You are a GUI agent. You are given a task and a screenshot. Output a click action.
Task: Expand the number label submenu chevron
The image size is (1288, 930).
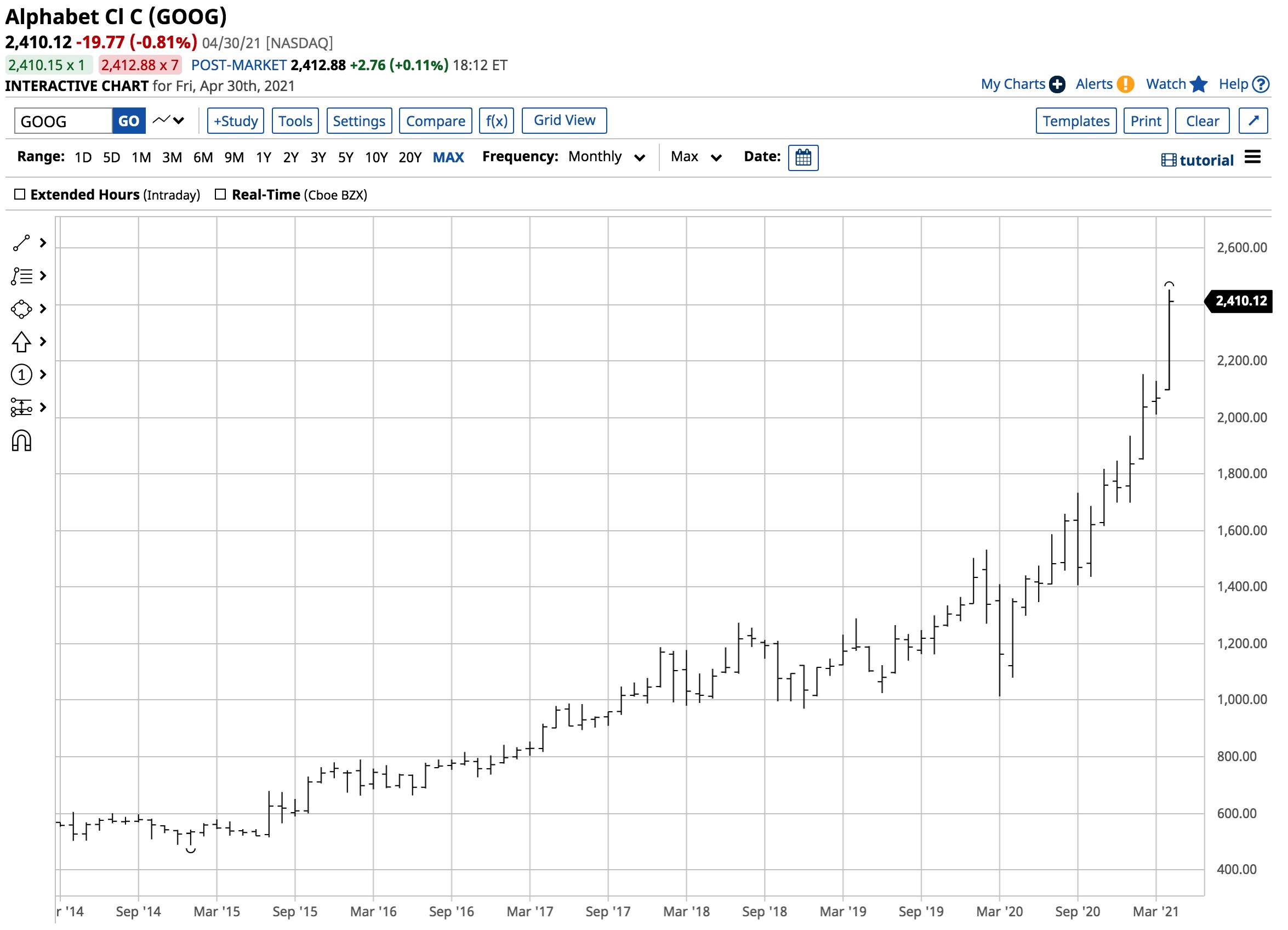pyautogui.click(x=43, y=376)
